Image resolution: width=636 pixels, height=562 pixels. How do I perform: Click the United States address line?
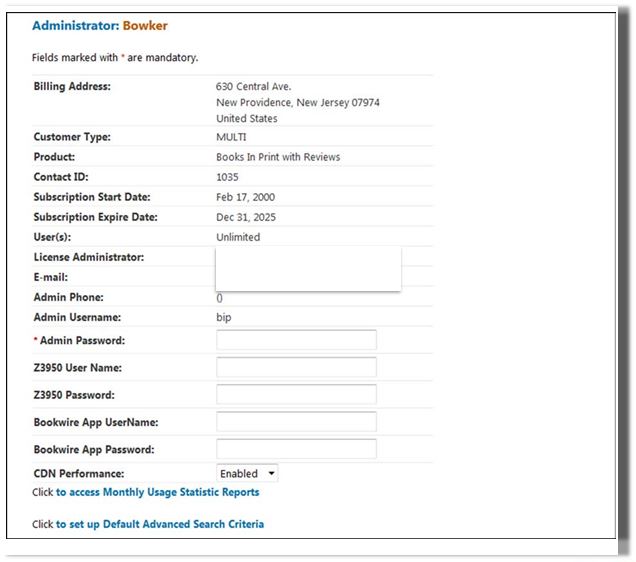click(247, 118)
